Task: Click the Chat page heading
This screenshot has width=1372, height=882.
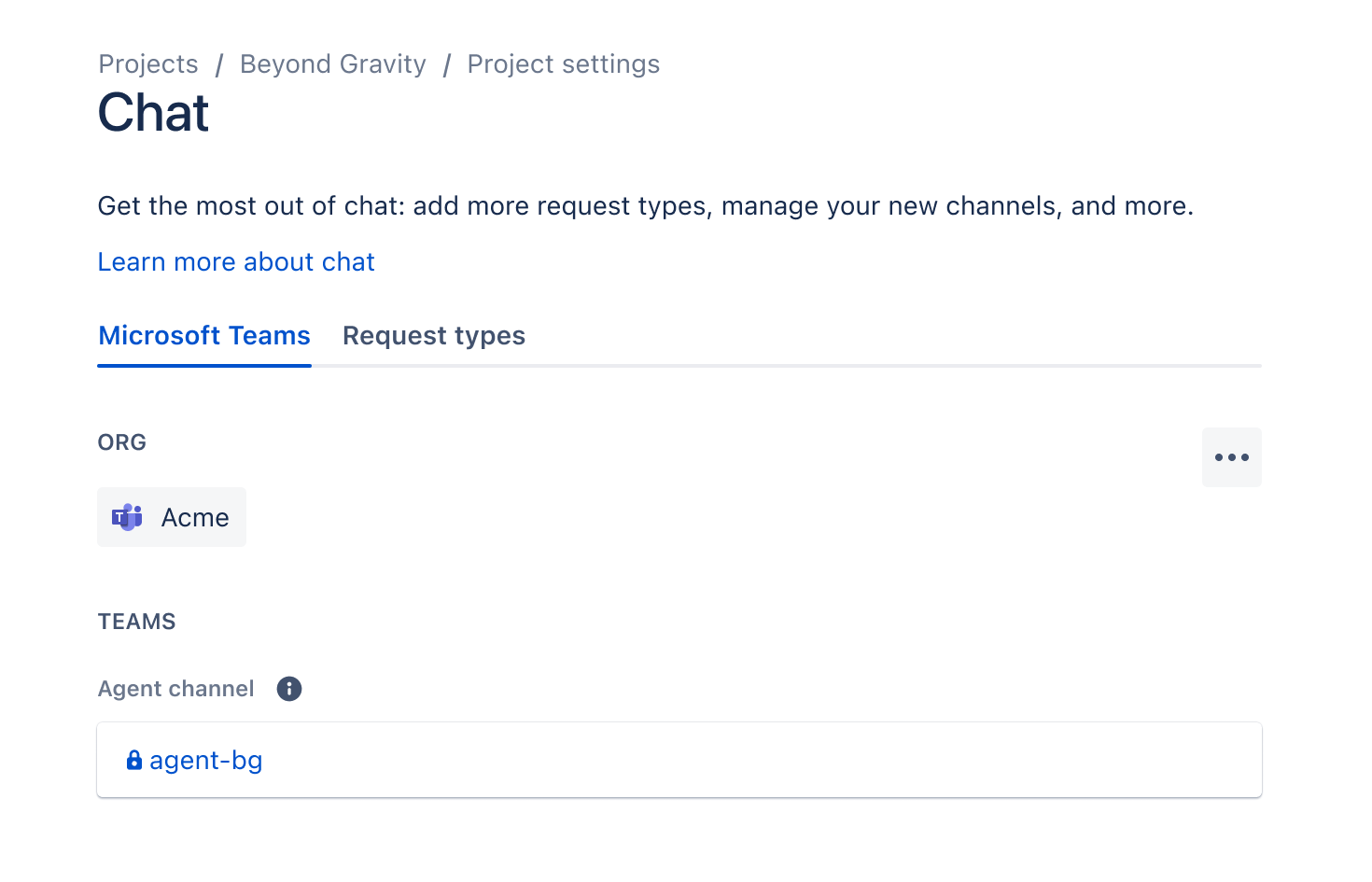Action: [x=153, y=112]
